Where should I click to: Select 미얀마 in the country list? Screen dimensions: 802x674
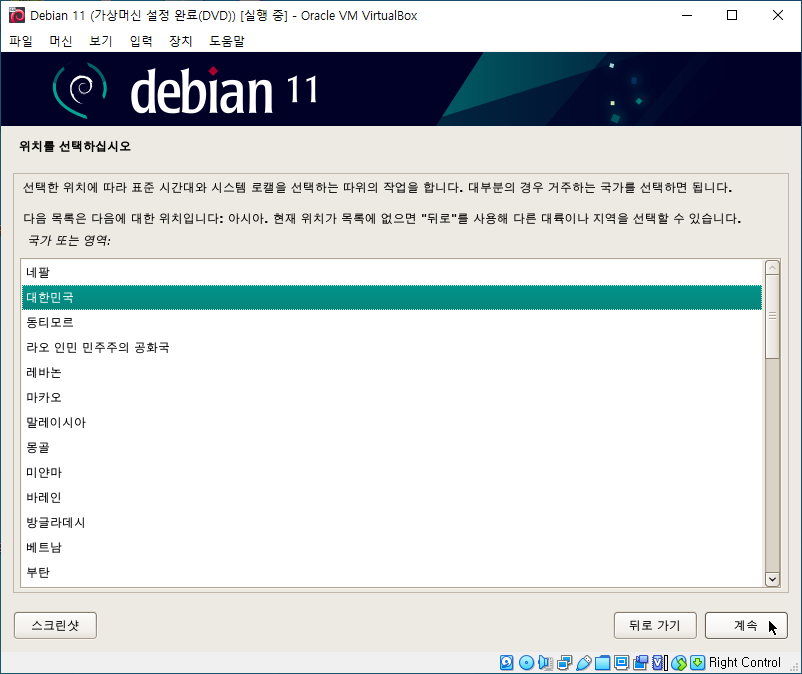pos(392,473)
